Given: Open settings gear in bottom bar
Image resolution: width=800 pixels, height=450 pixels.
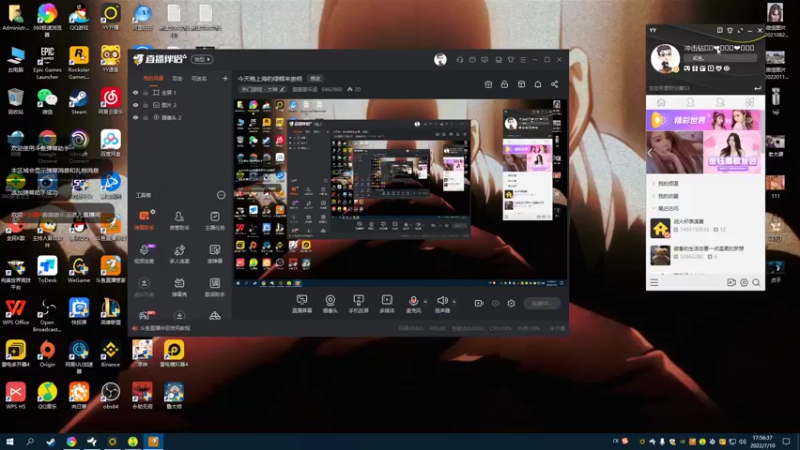Looking at the screenshot, I should [x=511, y=303].
